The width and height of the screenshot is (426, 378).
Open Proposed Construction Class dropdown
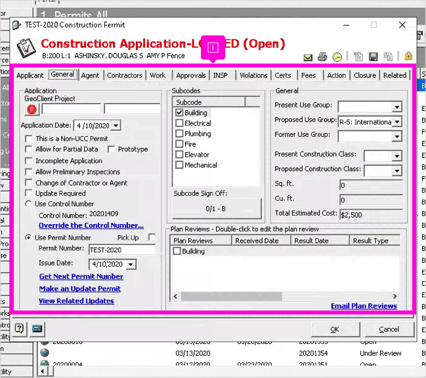point(397,171)
